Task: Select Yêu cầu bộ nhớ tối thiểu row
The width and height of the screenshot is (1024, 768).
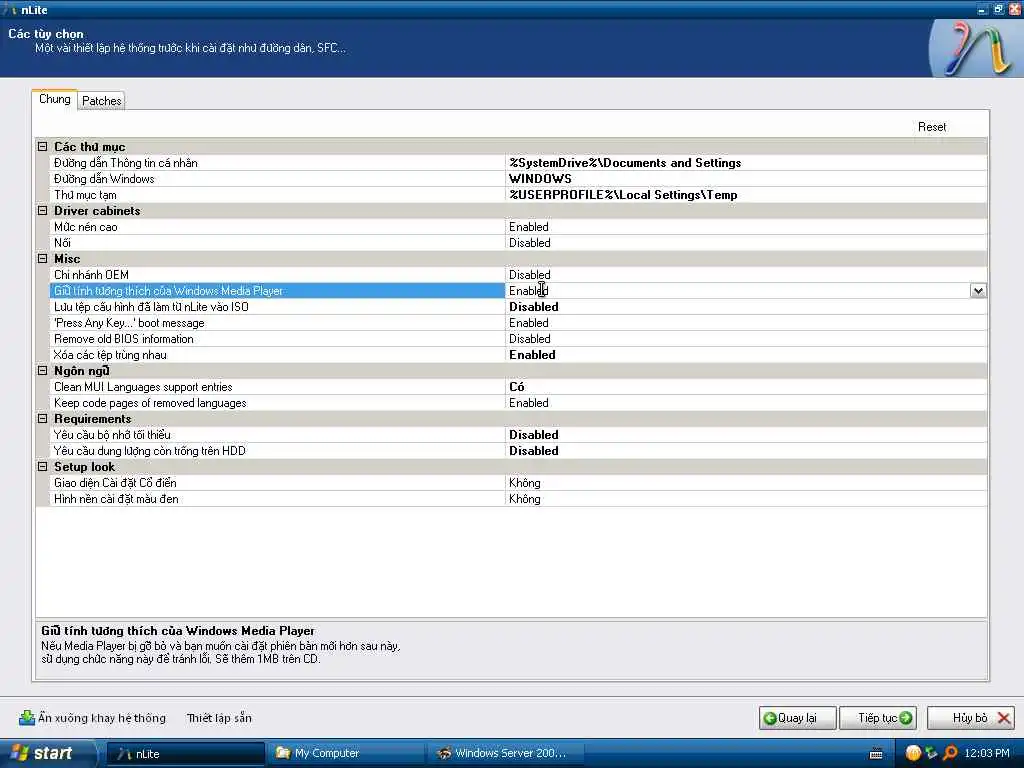Action: pyautogui.click(x=278, y=435)
